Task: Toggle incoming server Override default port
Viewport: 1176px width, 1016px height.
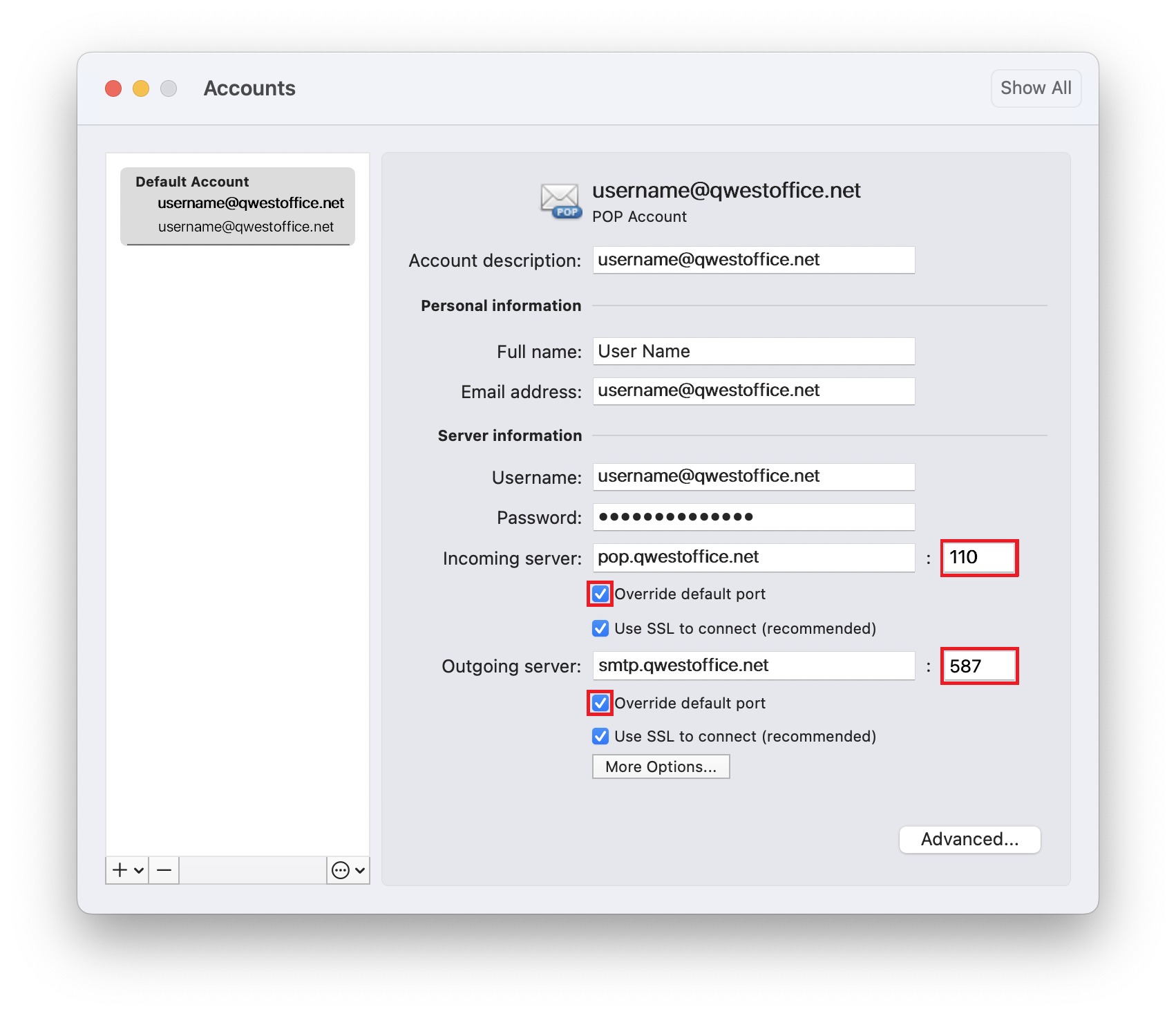Action: point(600,594)
